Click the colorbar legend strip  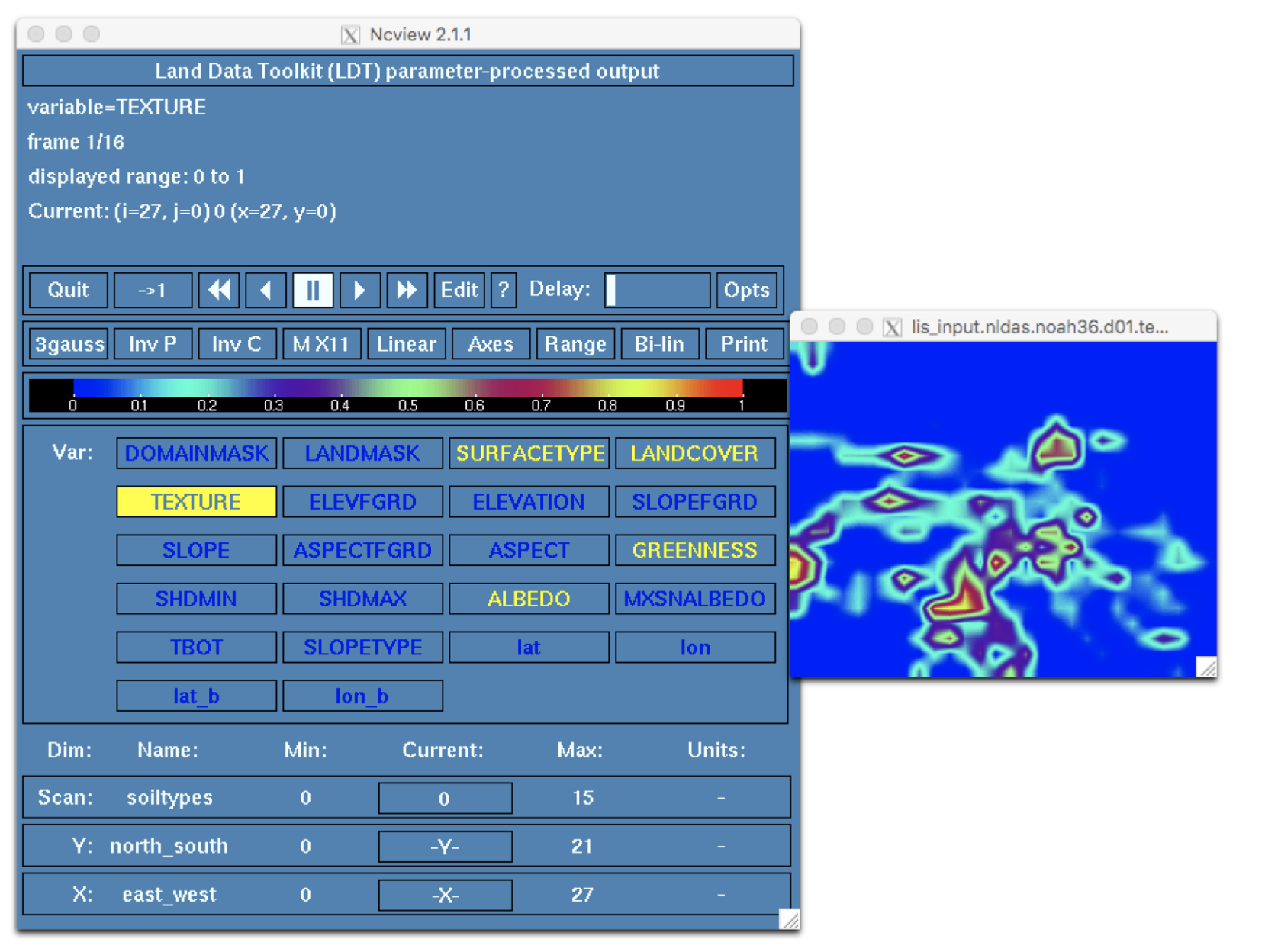407,395
